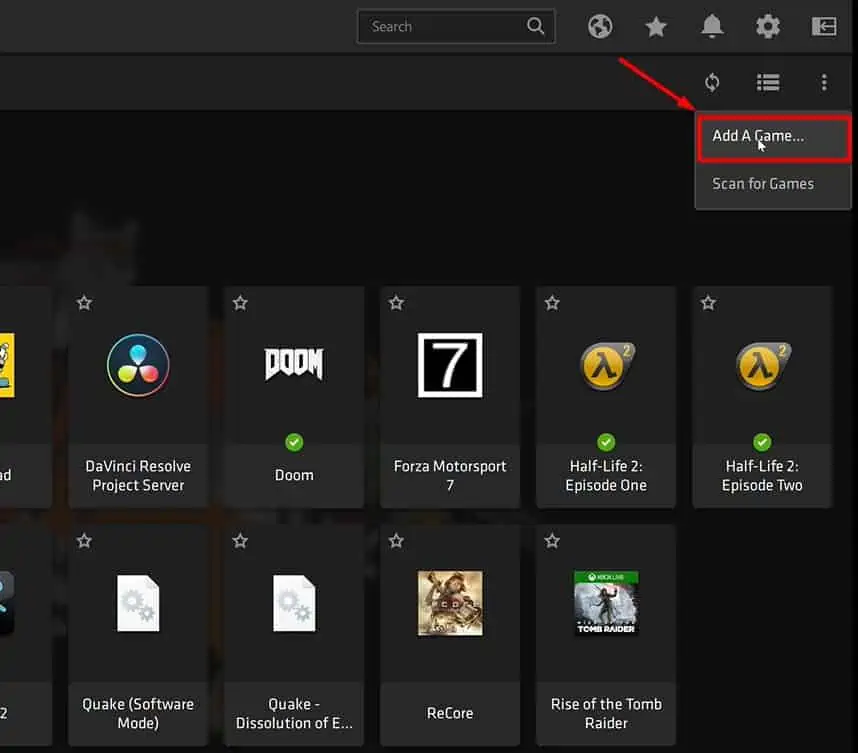The height and width of the screenshot is (753, 858).
Task: Open favorites via the top star icon
Action: [656, 26]
